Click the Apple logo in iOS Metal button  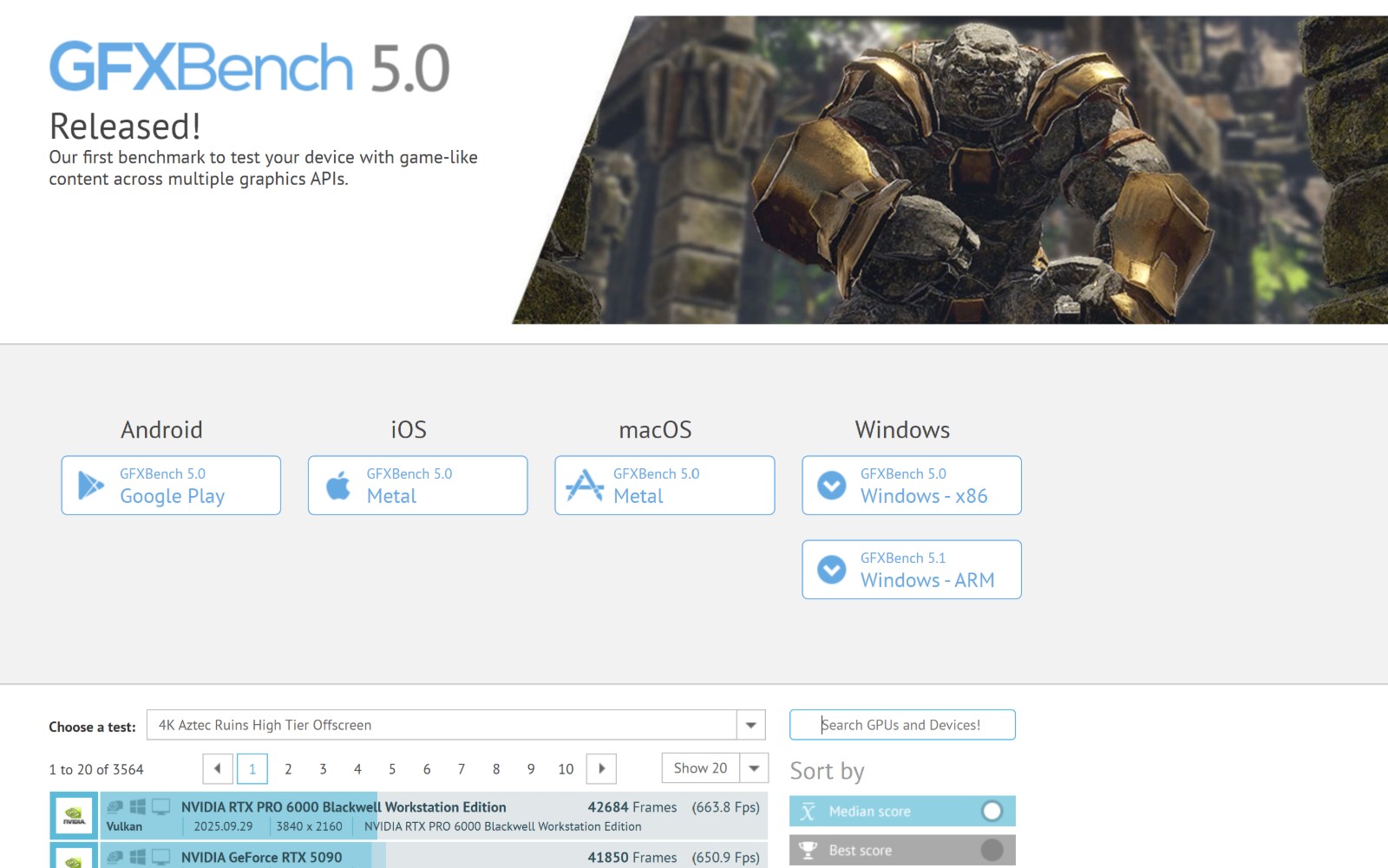click(338, 486)
